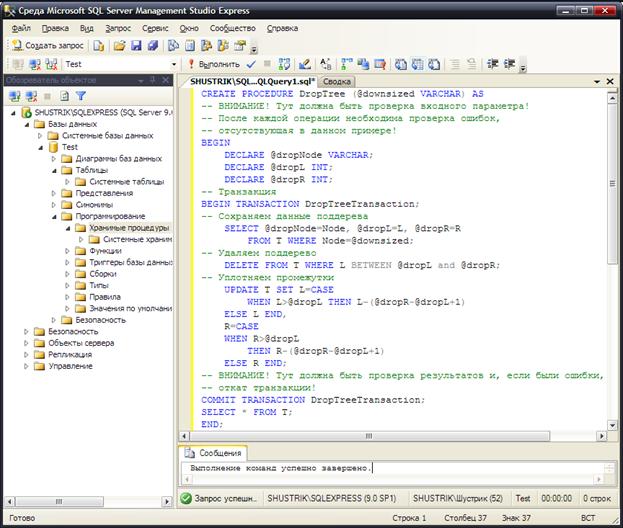Select the Хранимые процедуры tree item
623x528 pixels.
point(129,228)
